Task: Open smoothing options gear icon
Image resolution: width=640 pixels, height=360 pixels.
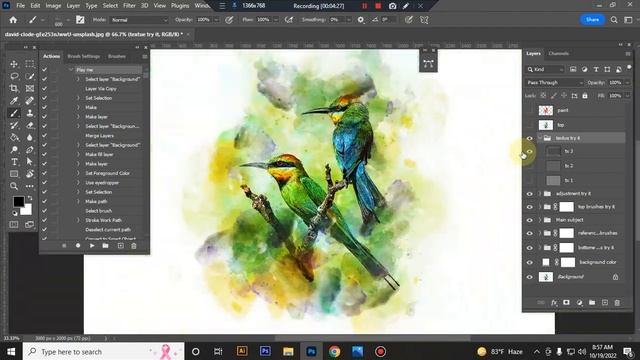Action: click(361, 20)
